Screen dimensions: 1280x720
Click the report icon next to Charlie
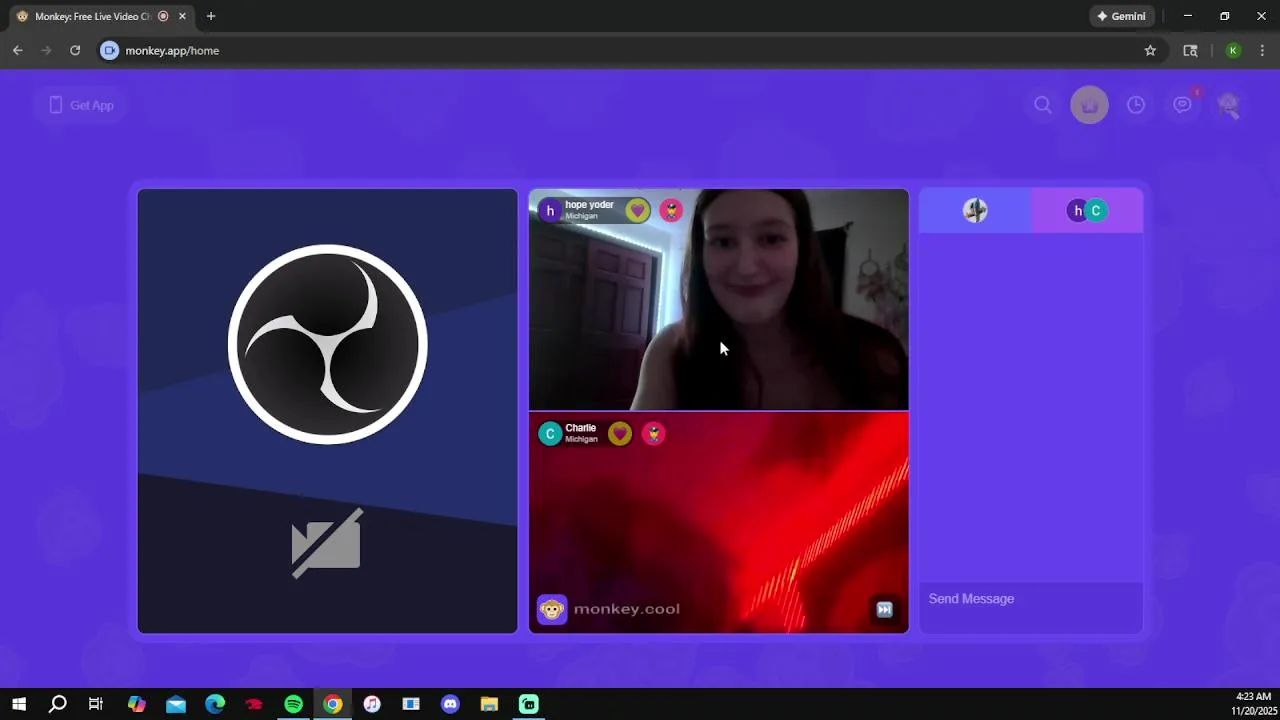tap(653, 434)
